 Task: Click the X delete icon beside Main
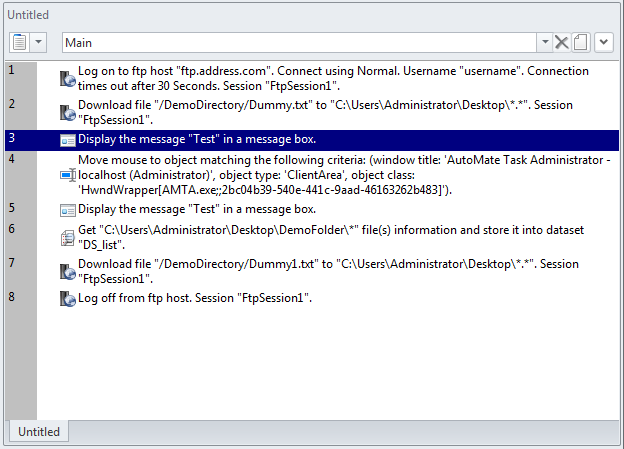click(562, 42)
